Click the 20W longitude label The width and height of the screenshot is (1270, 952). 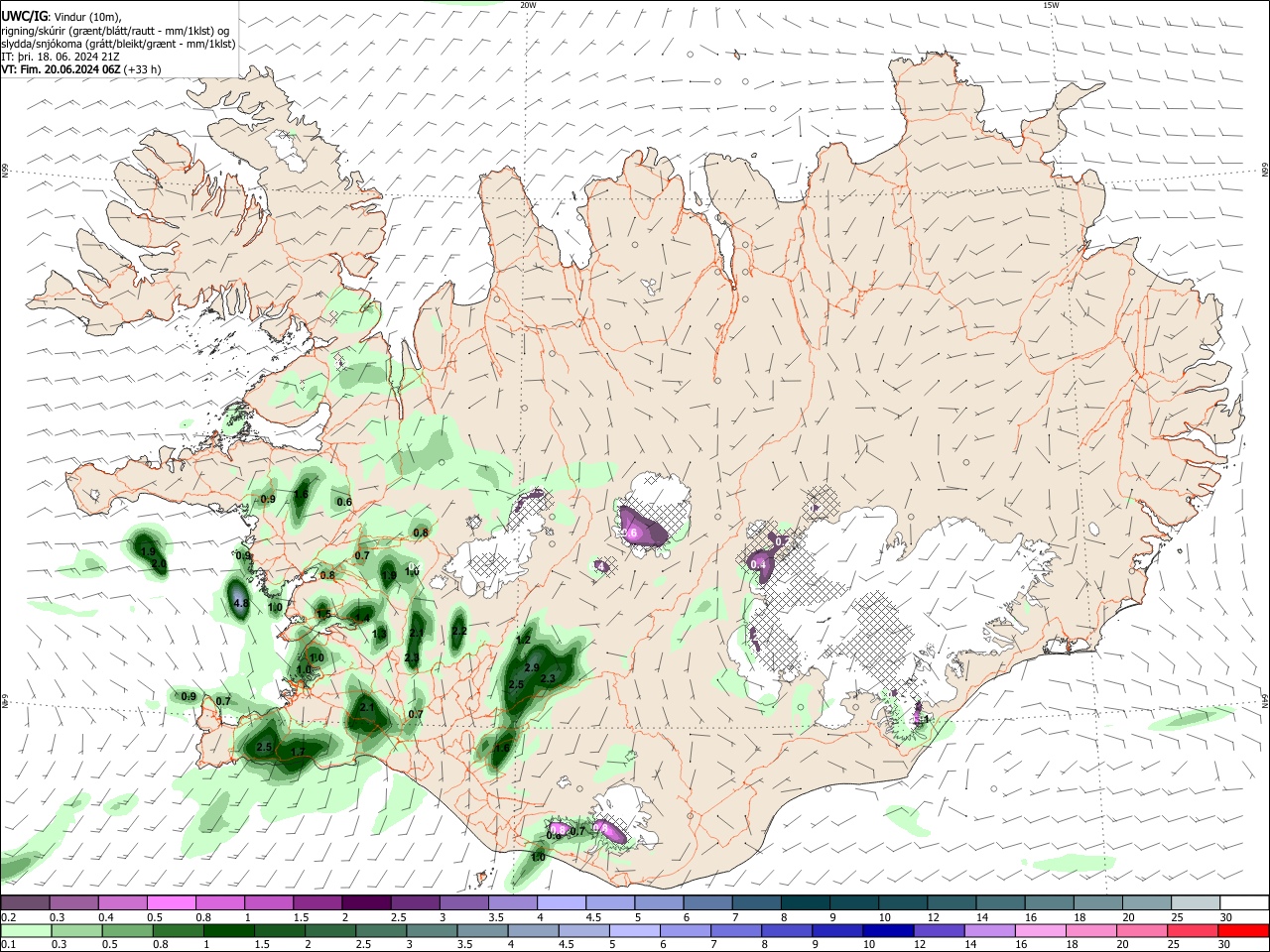(x=528, y=5)
